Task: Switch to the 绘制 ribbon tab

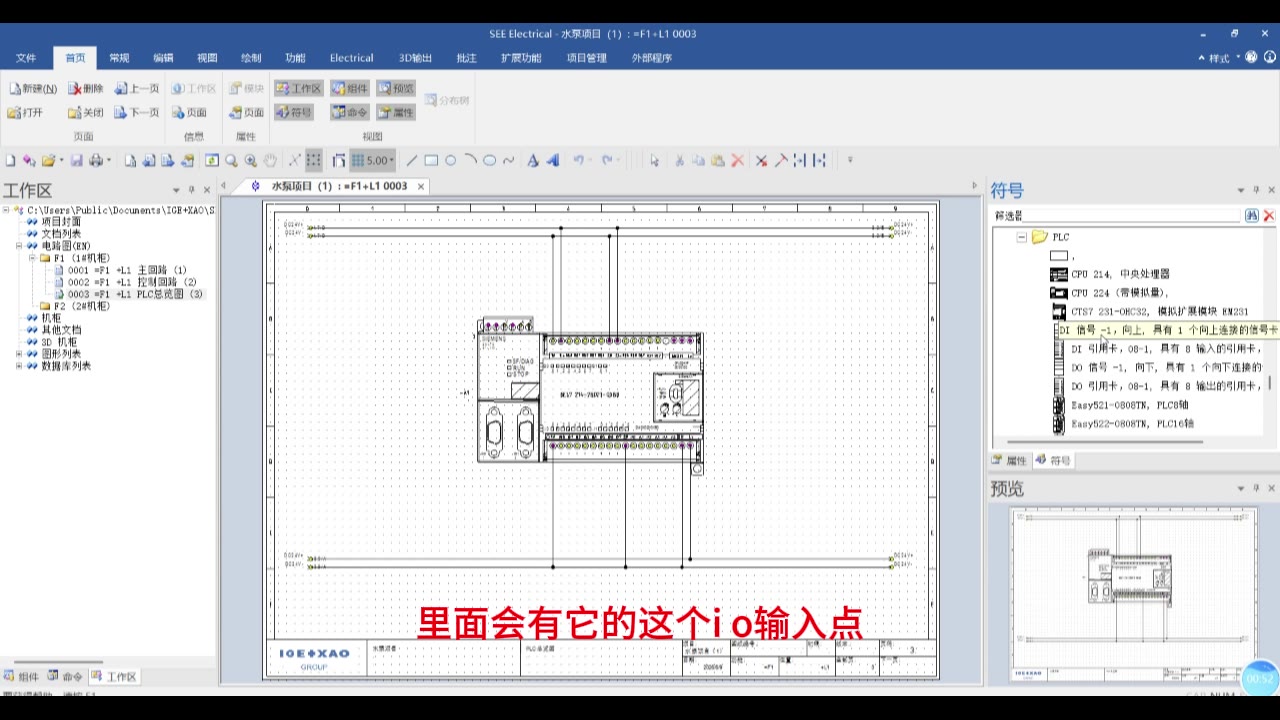Action: pos(251,58)
